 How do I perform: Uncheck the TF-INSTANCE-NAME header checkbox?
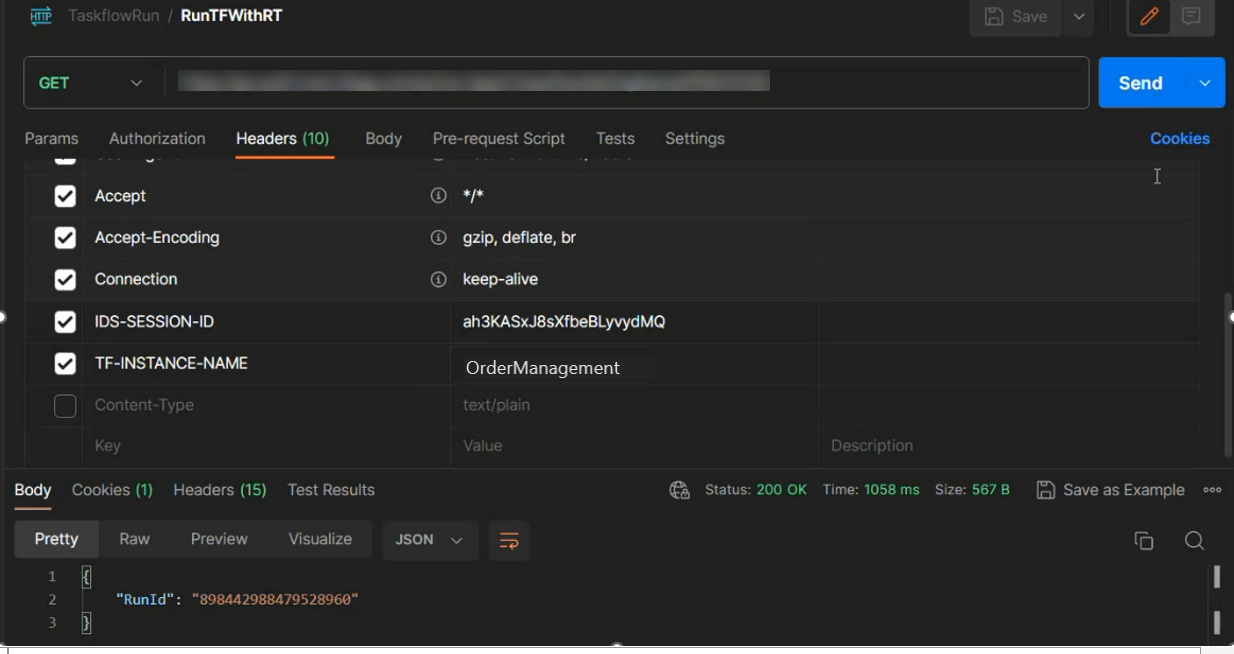pyautogui.click(x=65, y=364)
